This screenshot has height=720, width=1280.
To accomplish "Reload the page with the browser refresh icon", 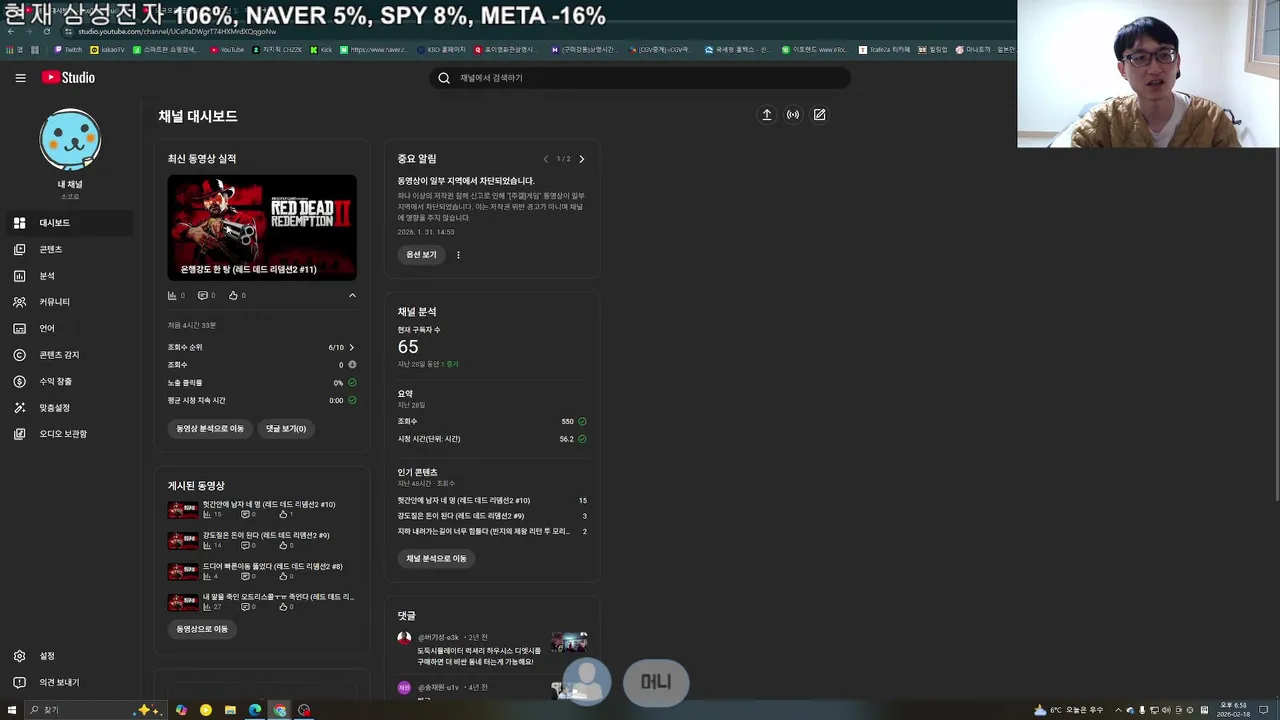I will (46, 31).
